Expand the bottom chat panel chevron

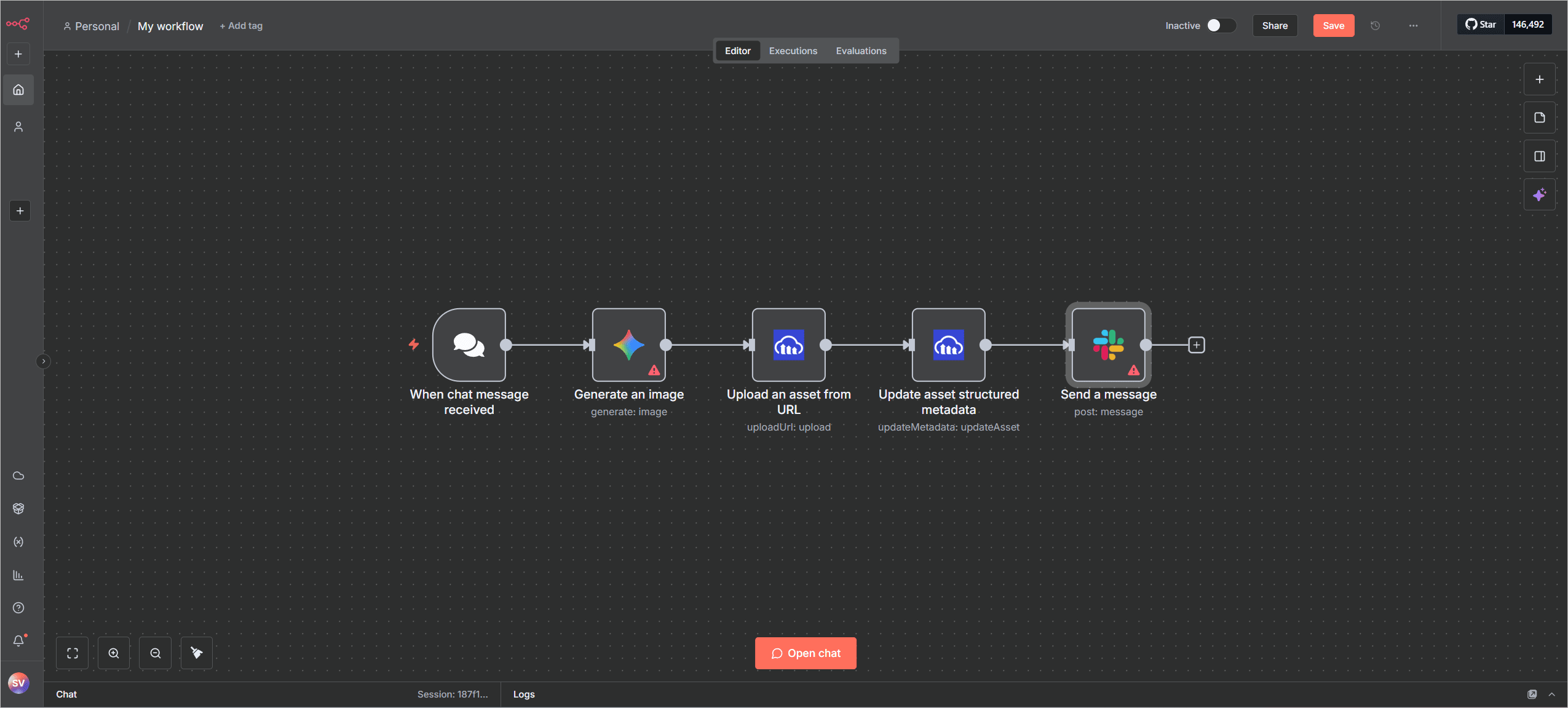[1551, 694]
